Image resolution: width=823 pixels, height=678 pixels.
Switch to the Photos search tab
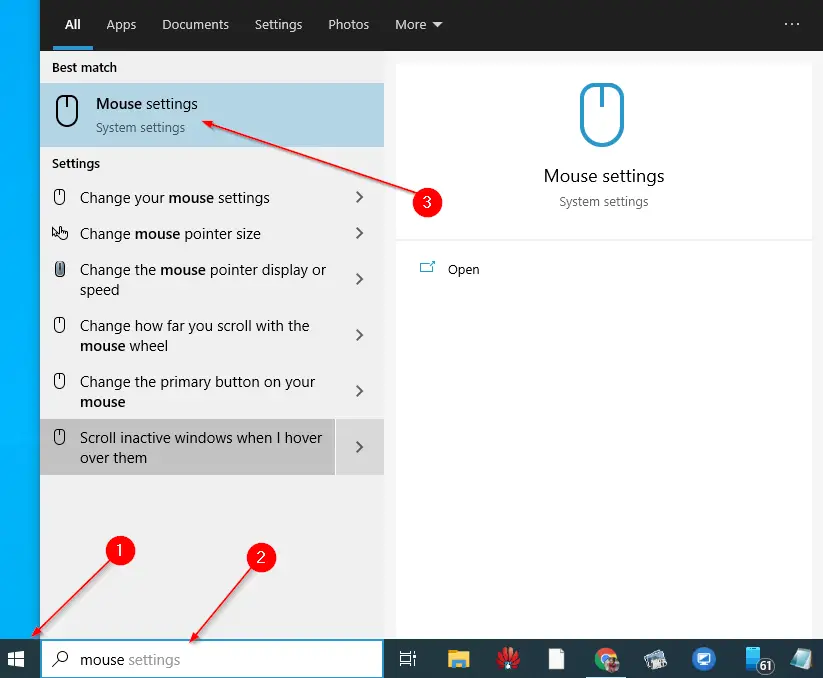pyautogui.click(x=349, y=25)
